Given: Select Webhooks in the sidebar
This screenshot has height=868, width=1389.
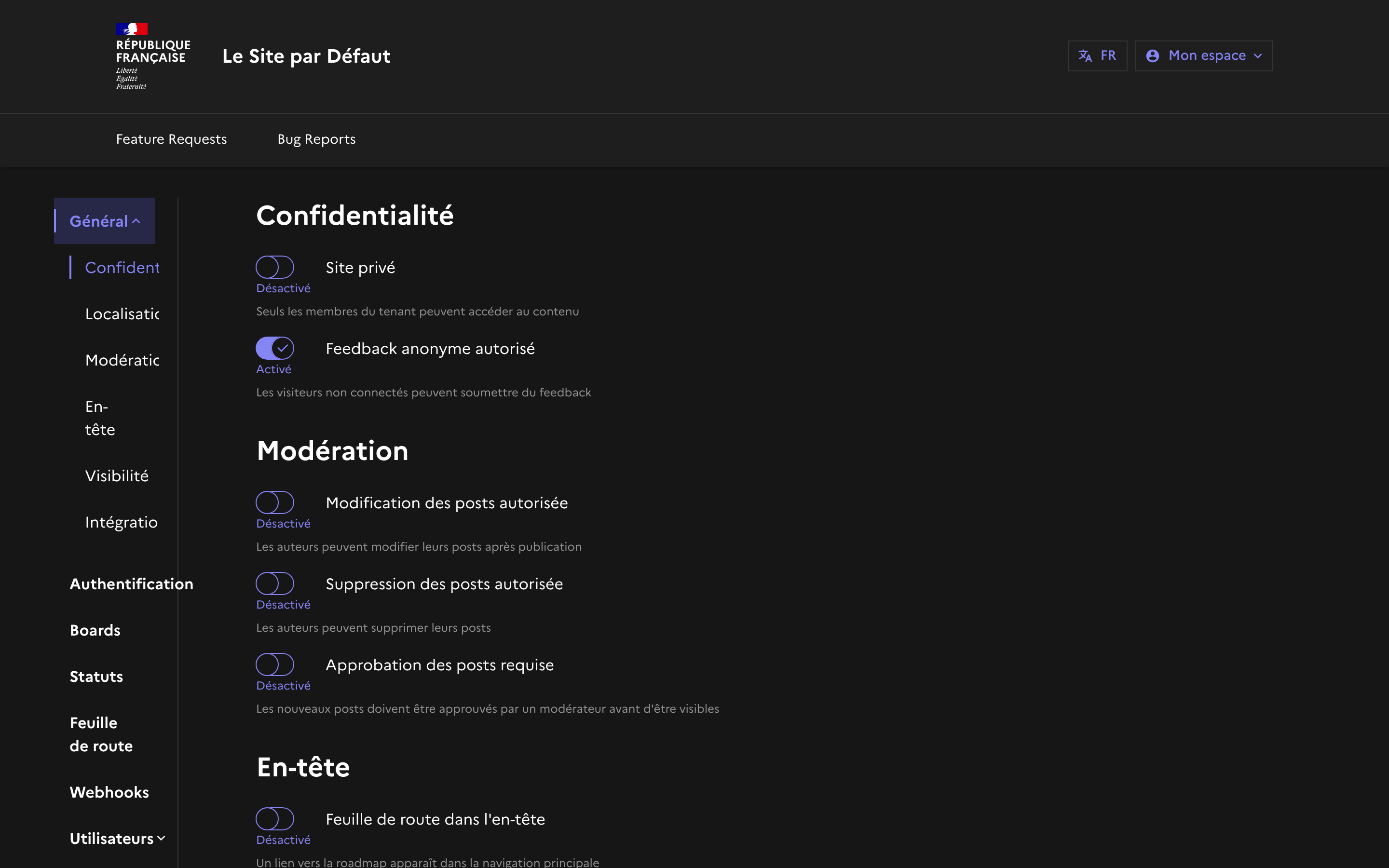Looking at the screenshot, I should pyautogui.click(x=109, y=792).
